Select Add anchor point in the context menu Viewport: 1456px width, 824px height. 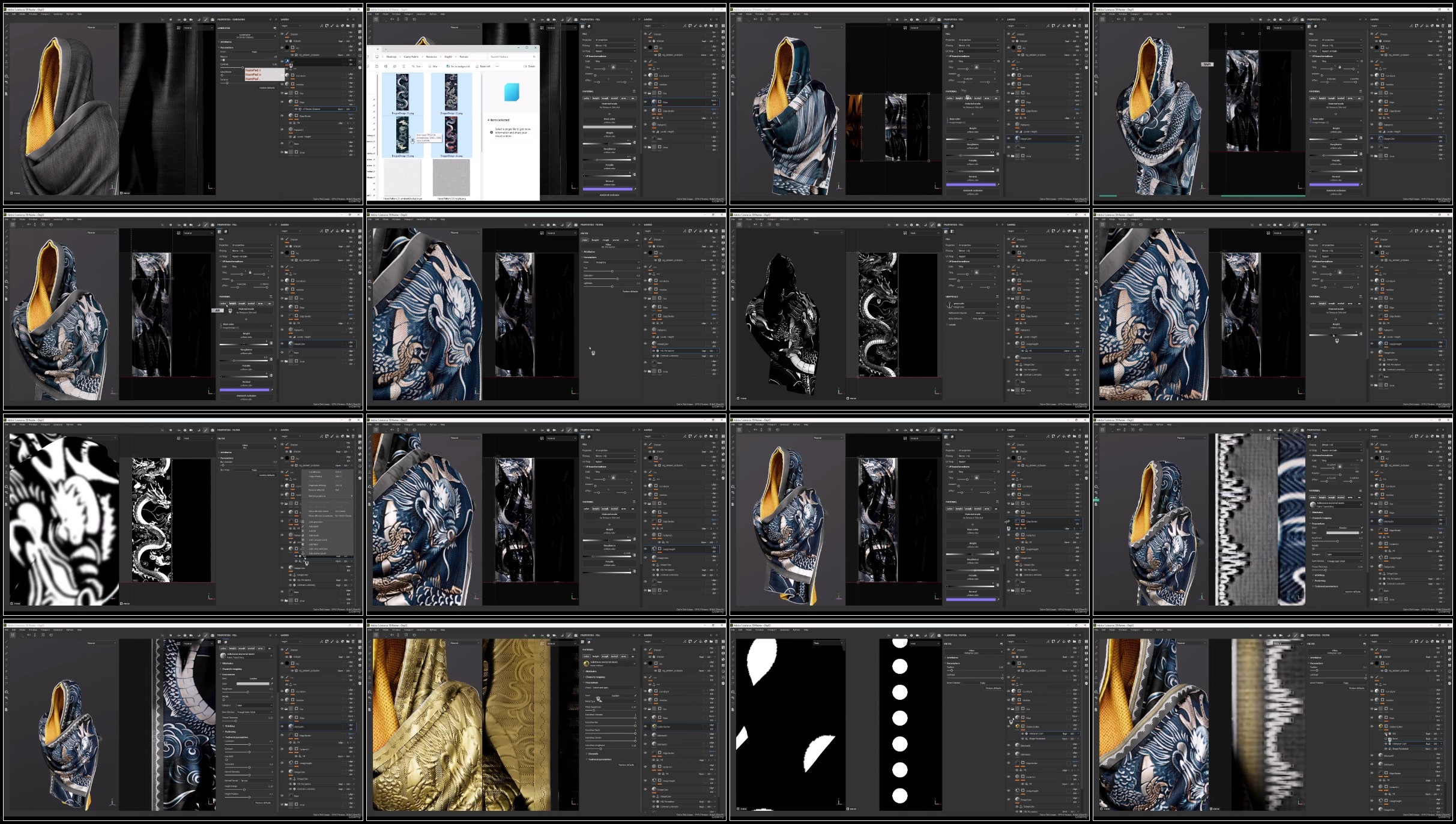pyautogui.click(x=317, y=553)
